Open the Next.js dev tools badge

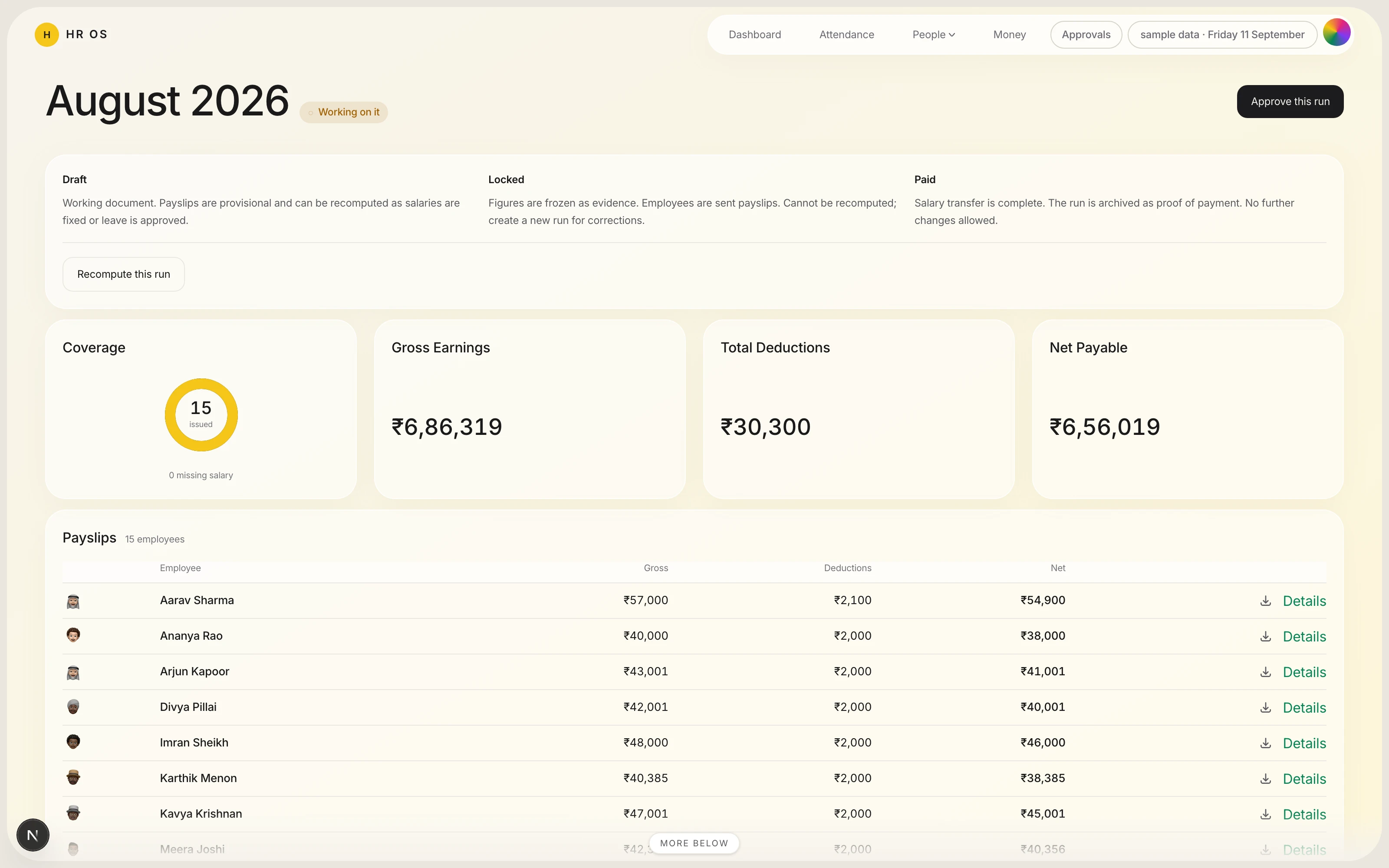pos(33,835)
